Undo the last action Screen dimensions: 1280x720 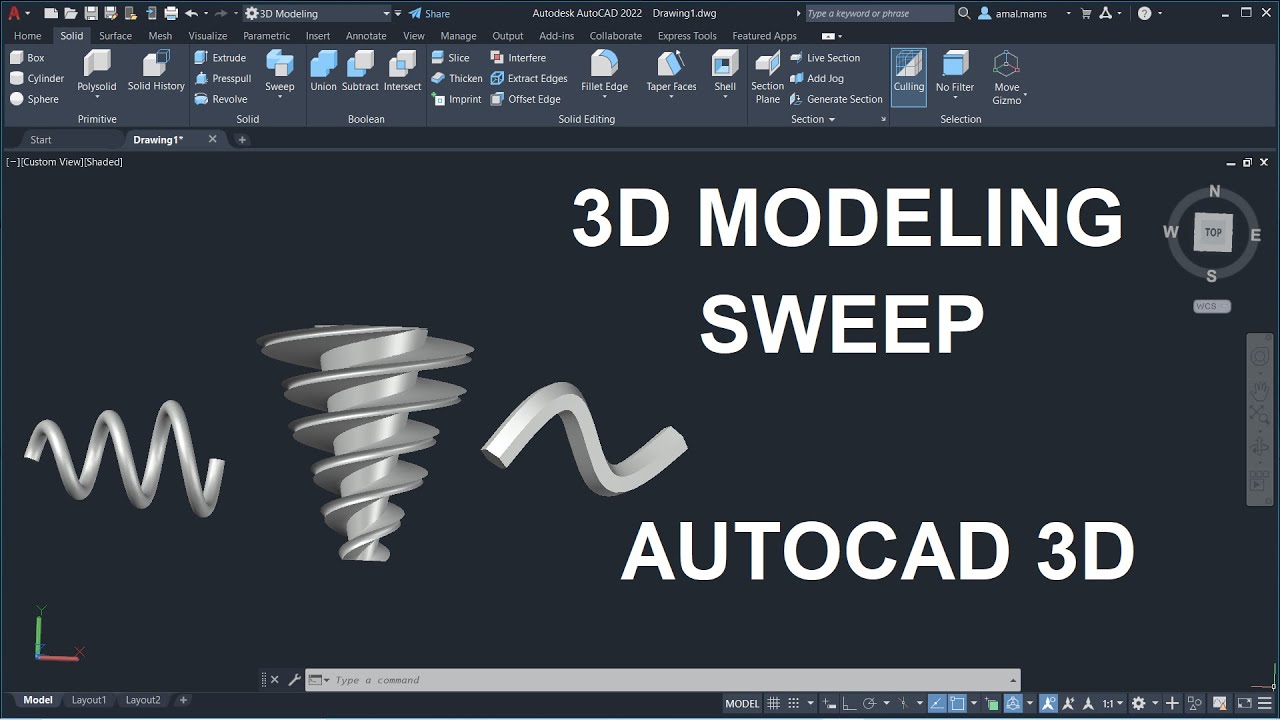[x=191, y=13]
